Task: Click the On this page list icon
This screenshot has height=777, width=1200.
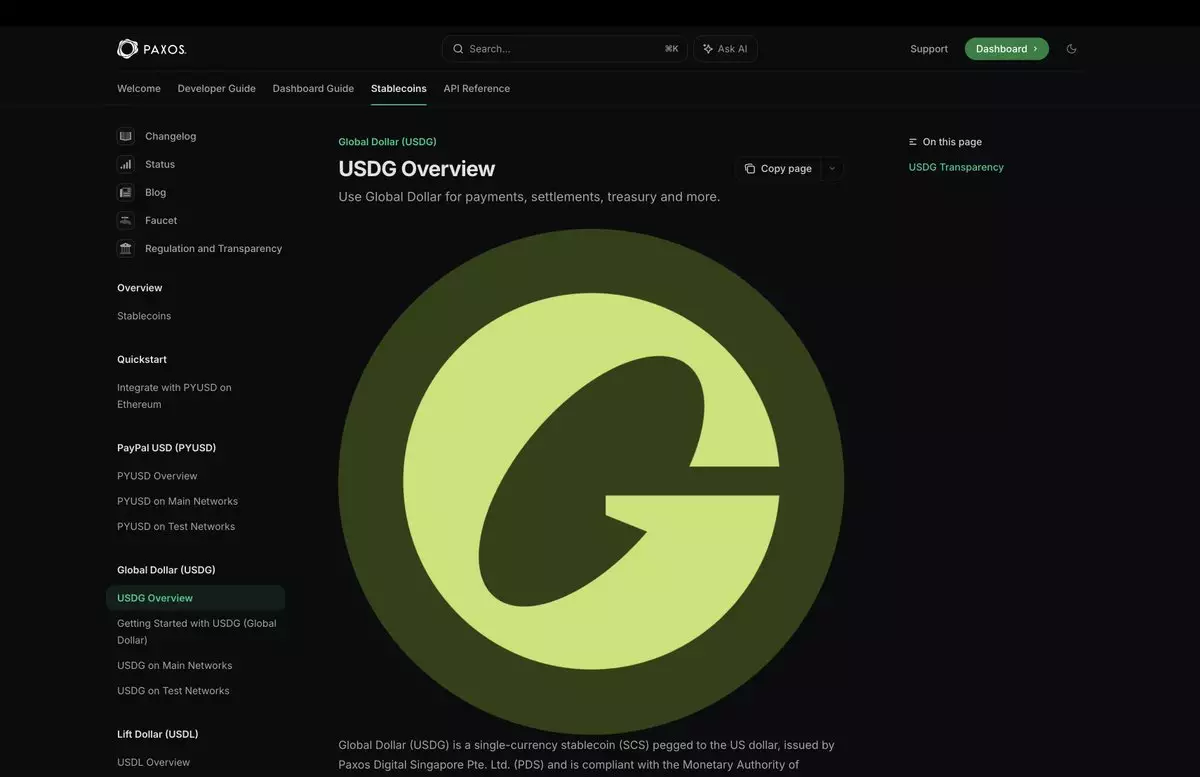Action: point(913,142)
